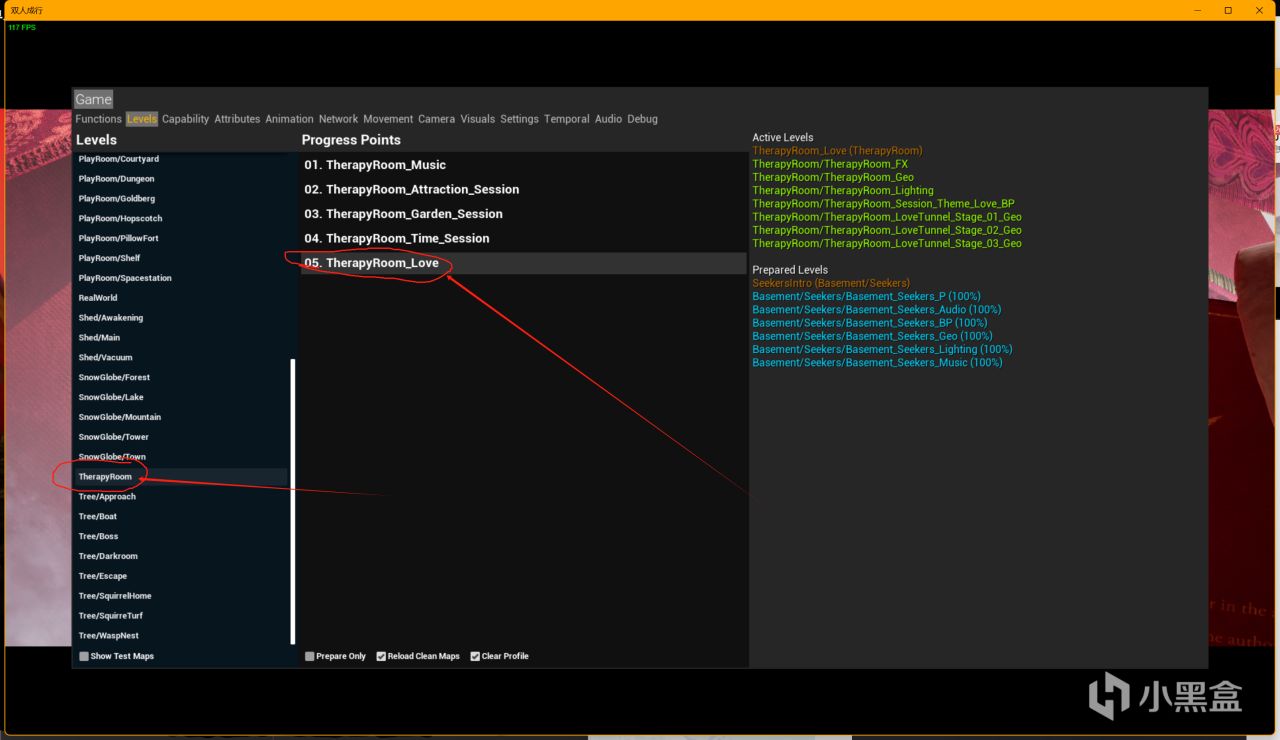Select progress point 01. TherapyRoom_Music

(524, 165)
